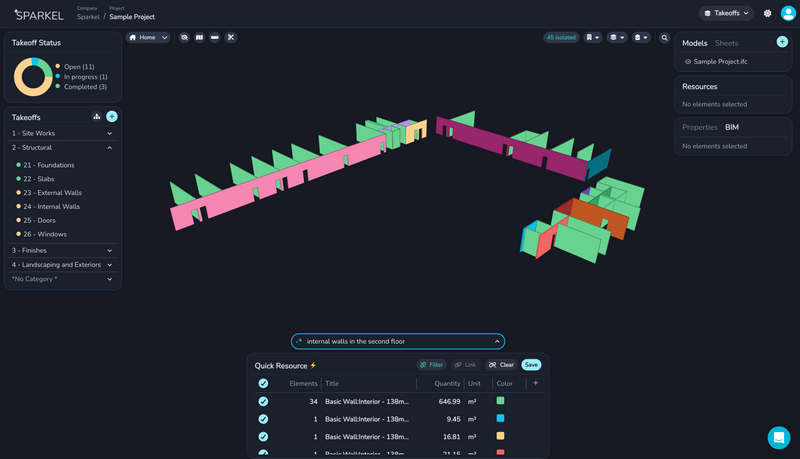Image resolution: width=800 pixels, height=459 pixels.
Task: Switch to the Properties tab
Action: click(x=699, y=127)
